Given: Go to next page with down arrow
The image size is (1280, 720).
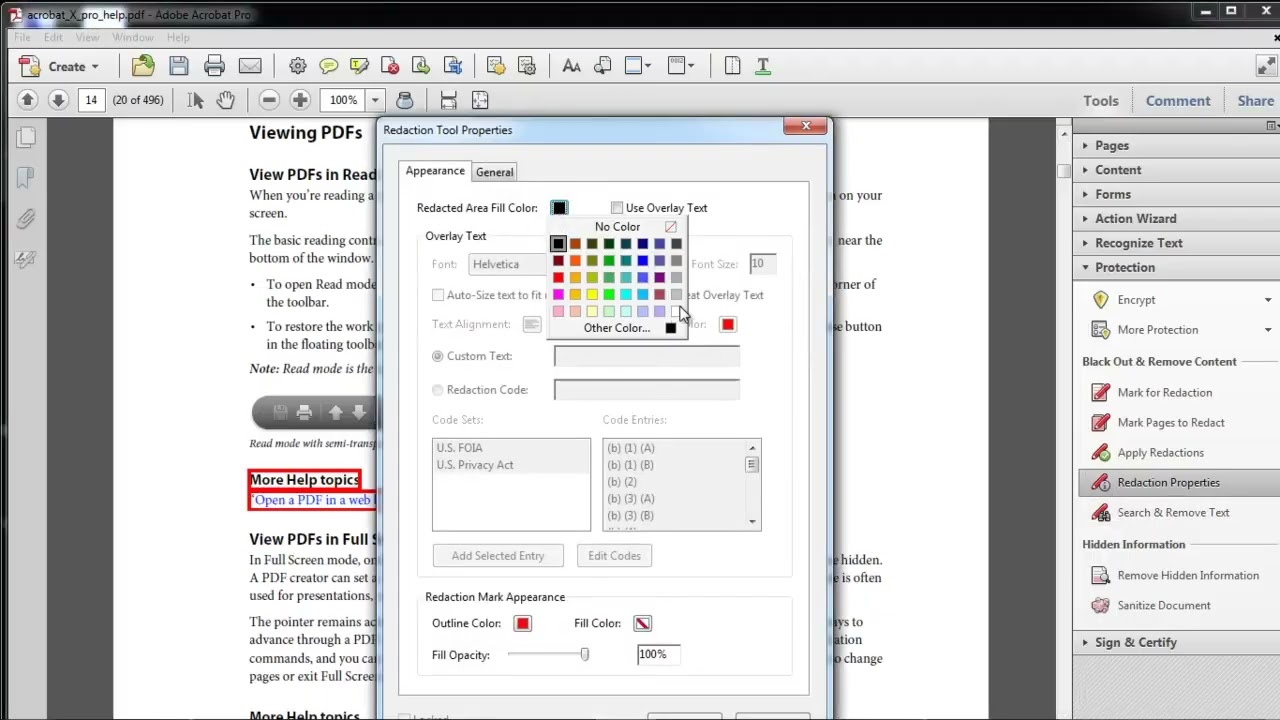Looking at the screenshot, I should pos(58,100).
